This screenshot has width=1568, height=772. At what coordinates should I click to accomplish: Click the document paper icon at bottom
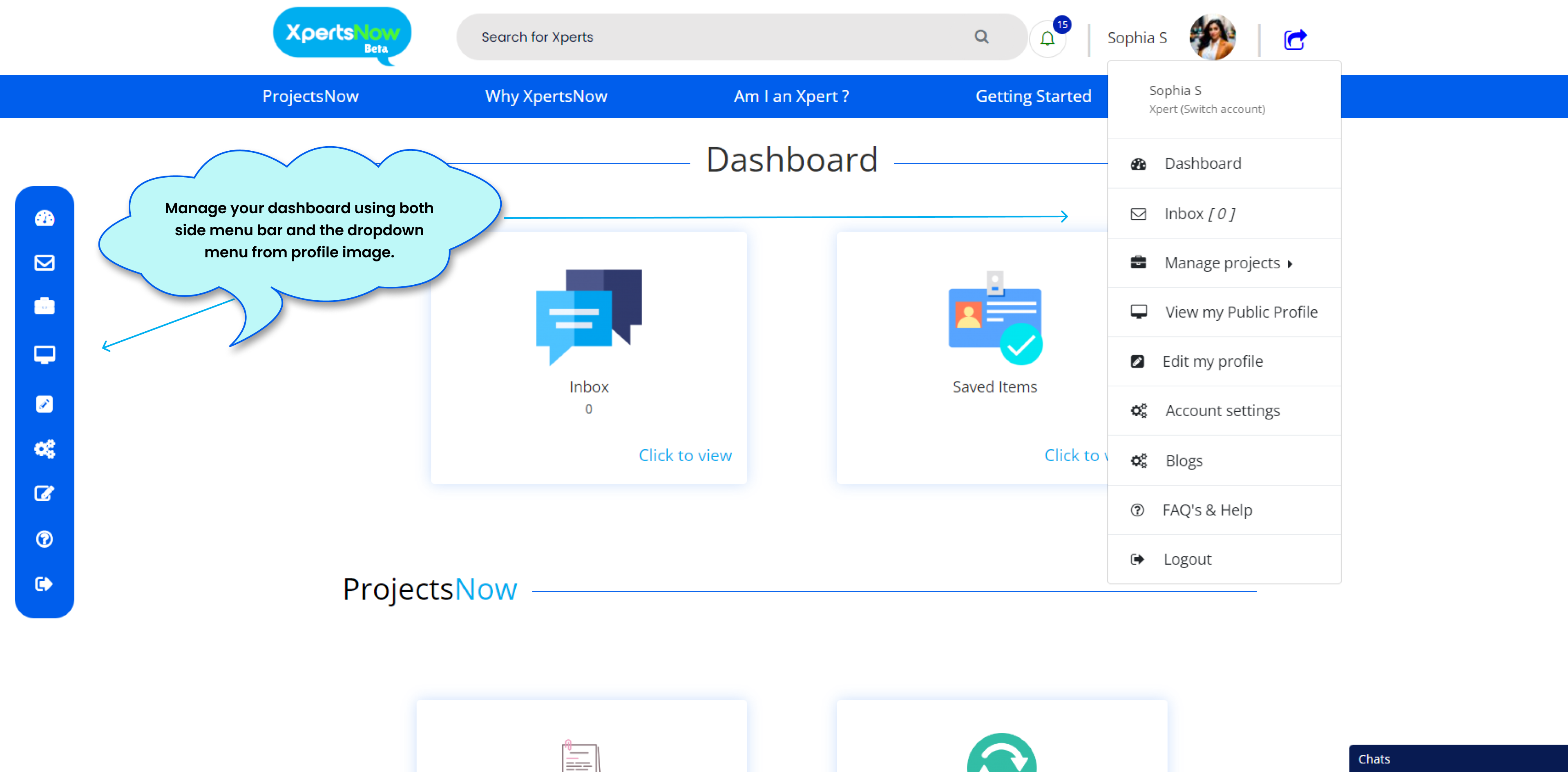(581, 756)
